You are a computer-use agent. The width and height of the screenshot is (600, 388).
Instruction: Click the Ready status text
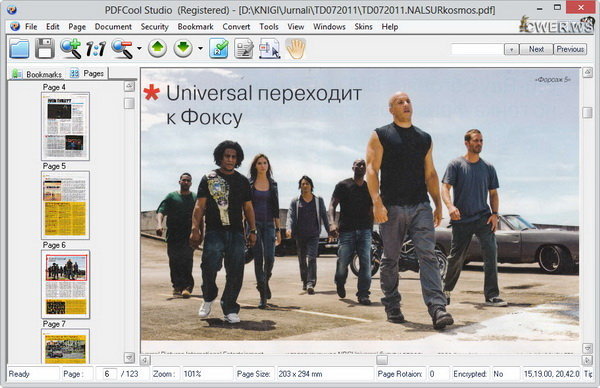19,374
